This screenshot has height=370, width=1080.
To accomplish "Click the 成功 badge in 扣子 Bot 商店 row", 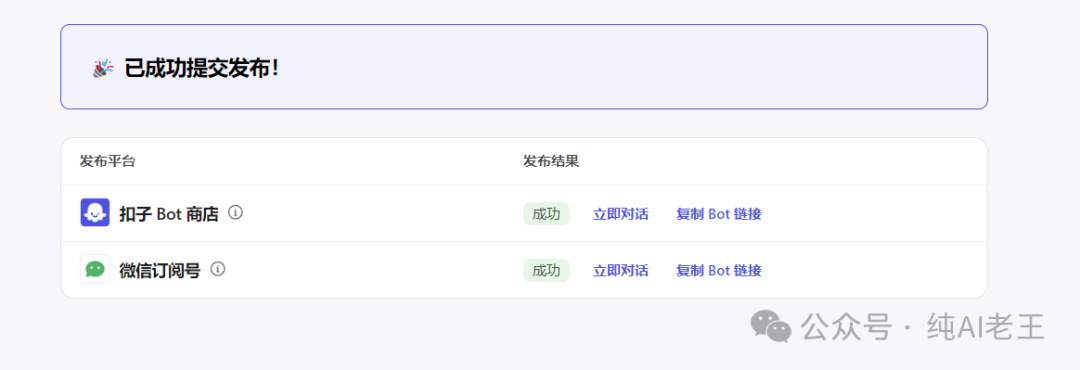I will pyautogui.click(x=546, y=214).
